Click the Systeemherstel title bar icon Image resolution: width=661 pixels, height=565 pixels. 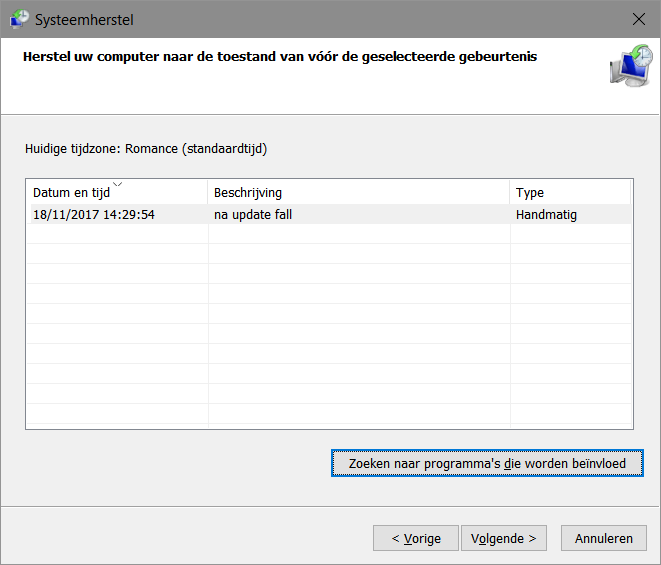point(19,19)
